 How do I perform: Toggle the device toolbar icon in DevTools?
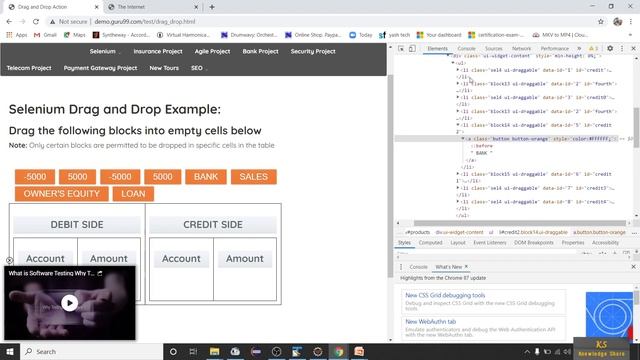pyautogui.click(x=412, y=49)
